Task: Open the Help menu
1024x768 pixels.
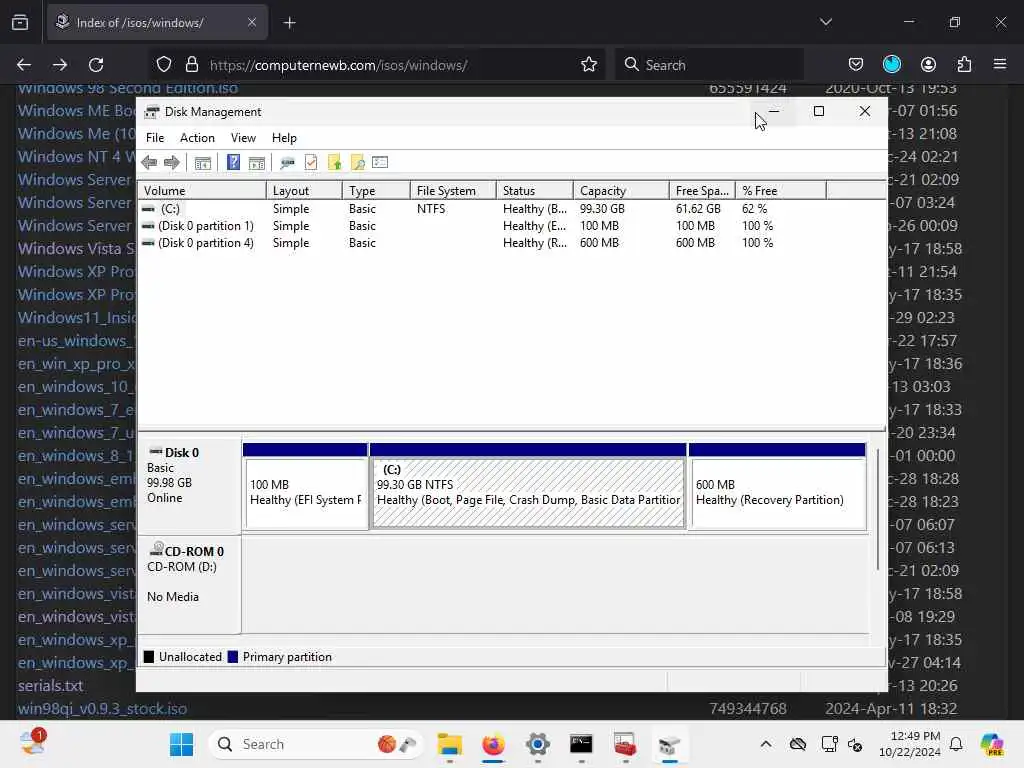Action: 284,138
